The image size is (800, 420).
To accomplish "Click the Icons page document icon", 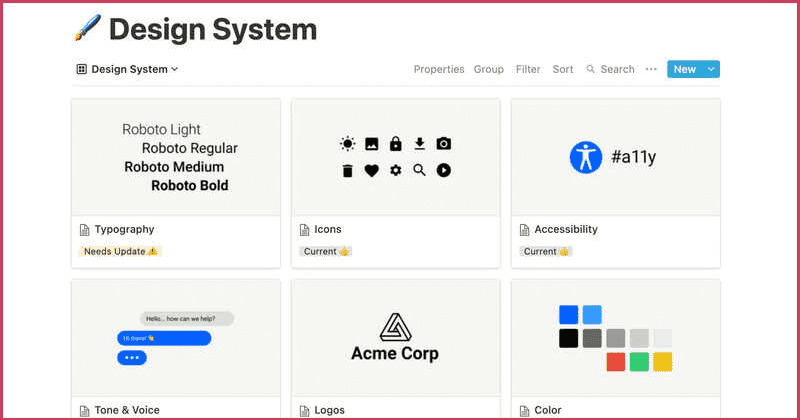I will coord(305,230).
